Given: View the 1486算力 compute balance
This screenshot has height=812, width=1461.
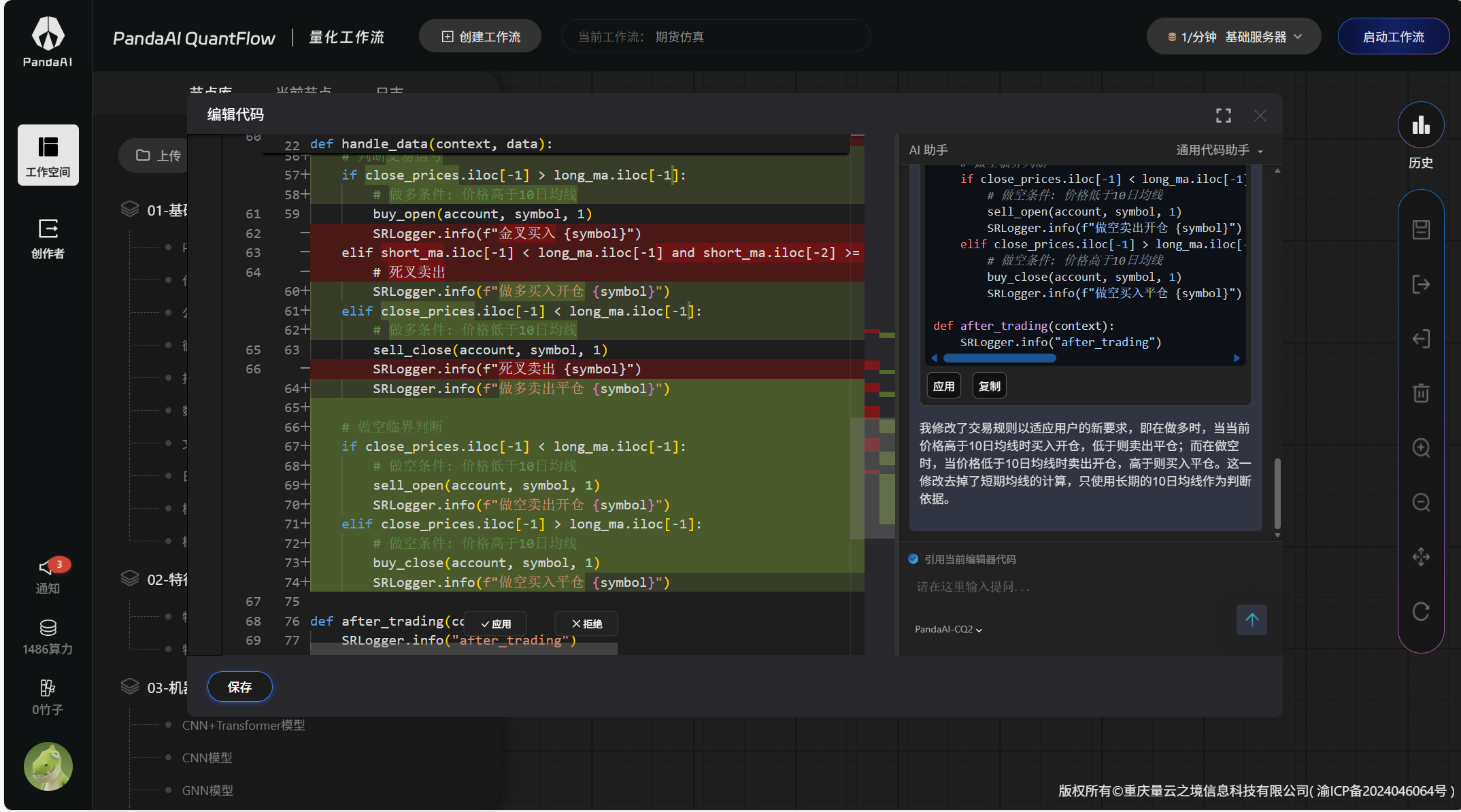Looking at the screenshot, I should [x=48, y=637].
